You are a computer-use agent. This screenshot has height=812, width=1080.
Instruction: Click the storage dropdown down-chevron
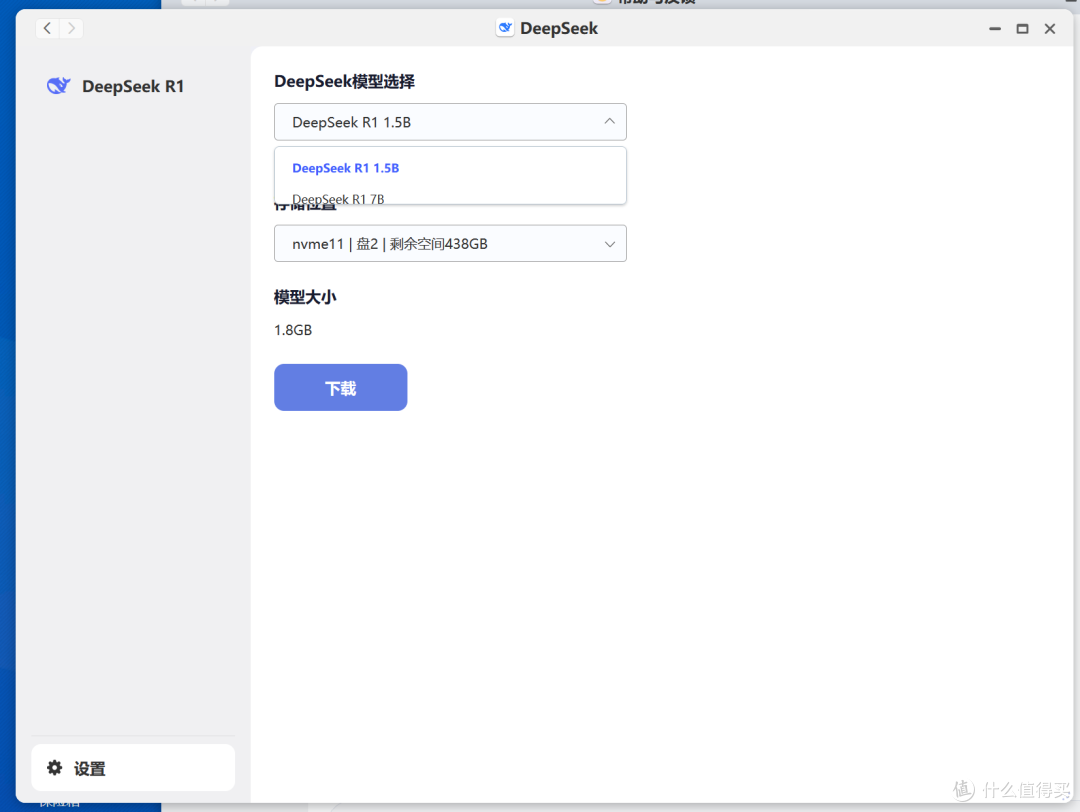610,244
